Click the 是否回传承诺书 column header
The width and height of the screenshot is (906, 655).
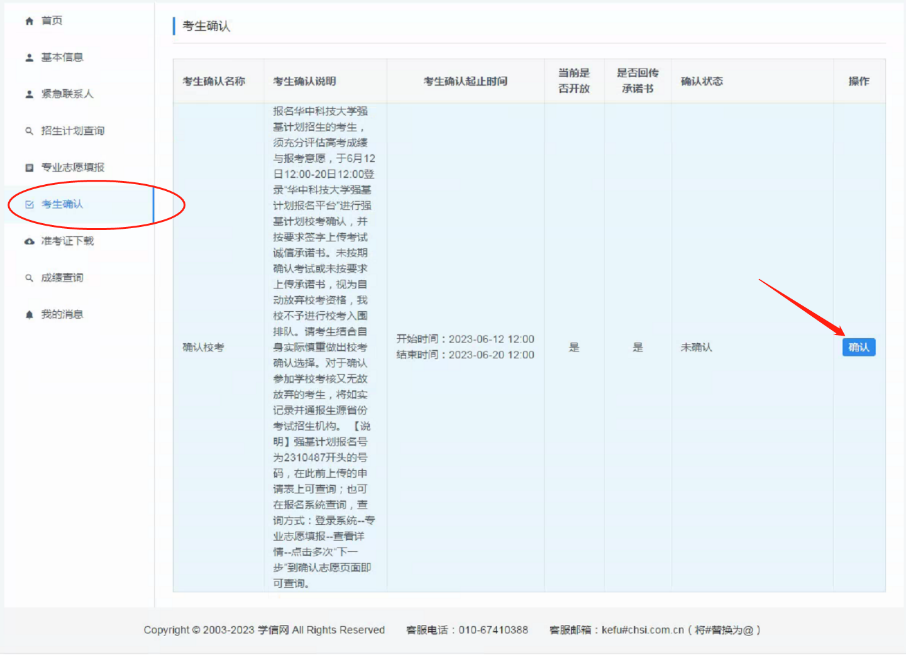pyautogui.click(x=636, y=81)
